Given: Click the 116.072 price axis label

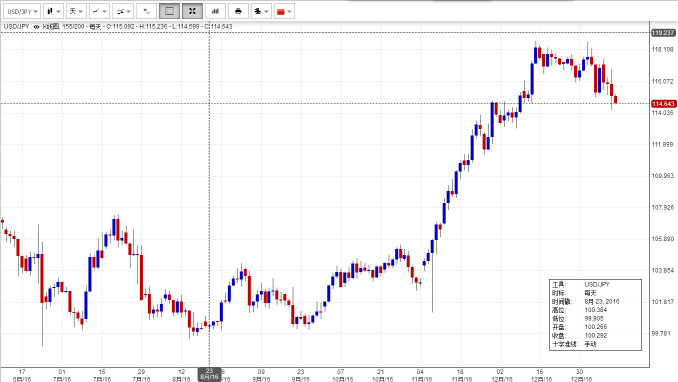Looking at the screenshot, I should (x=662, y=81).
